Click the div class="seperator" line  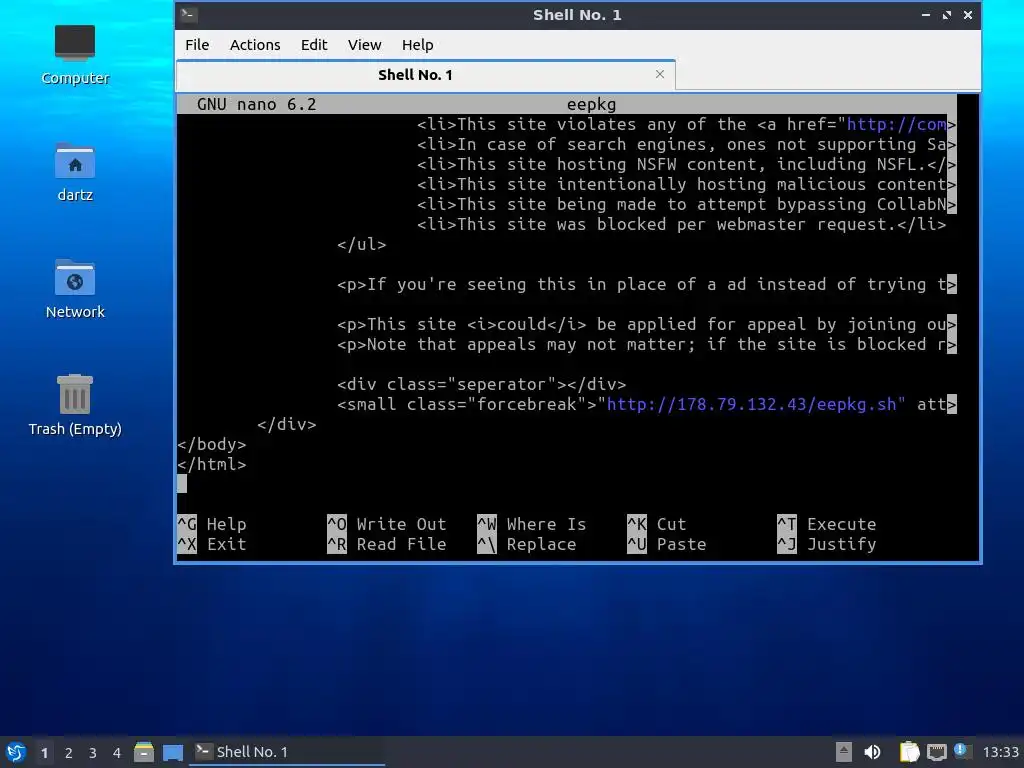482,384
